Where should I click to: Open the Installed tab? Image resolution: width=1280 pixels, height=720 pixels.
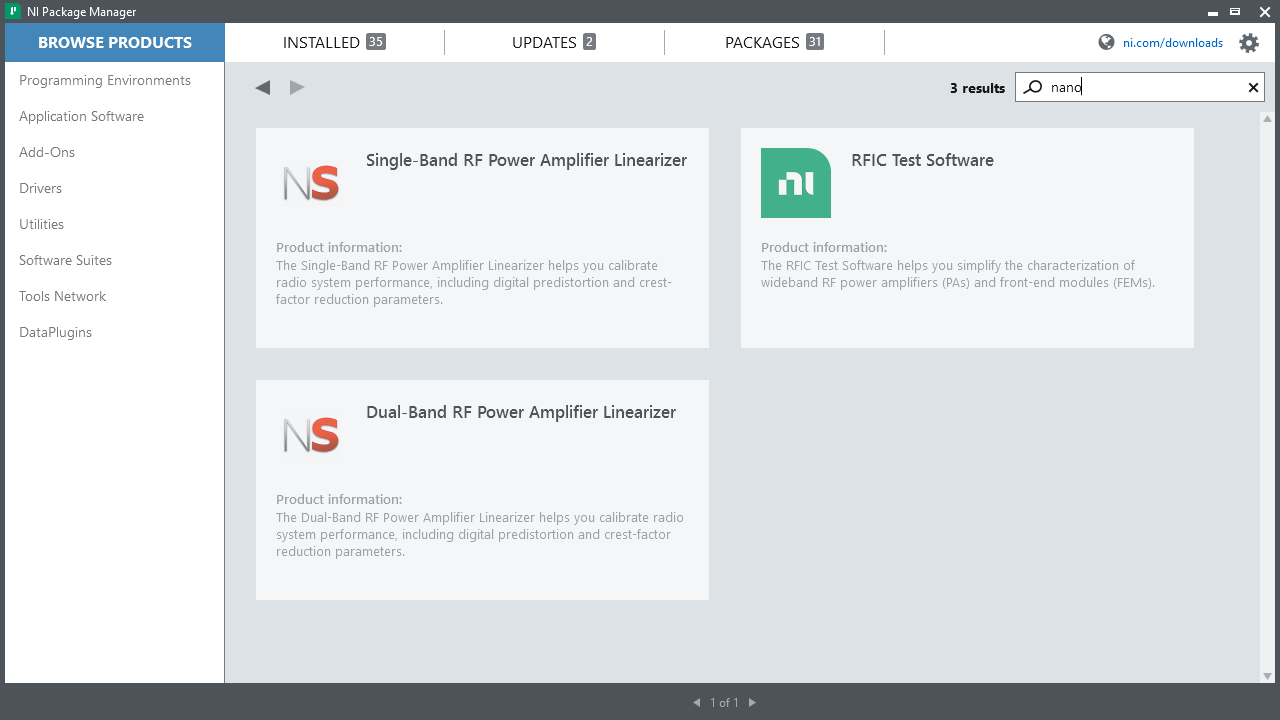(x=334, y=42)
